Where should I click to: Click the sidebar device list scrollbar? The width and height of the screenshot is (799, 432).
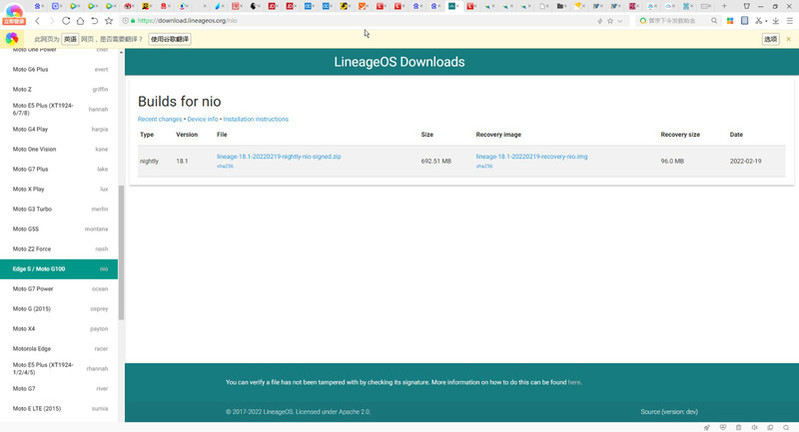coord(121,253)
